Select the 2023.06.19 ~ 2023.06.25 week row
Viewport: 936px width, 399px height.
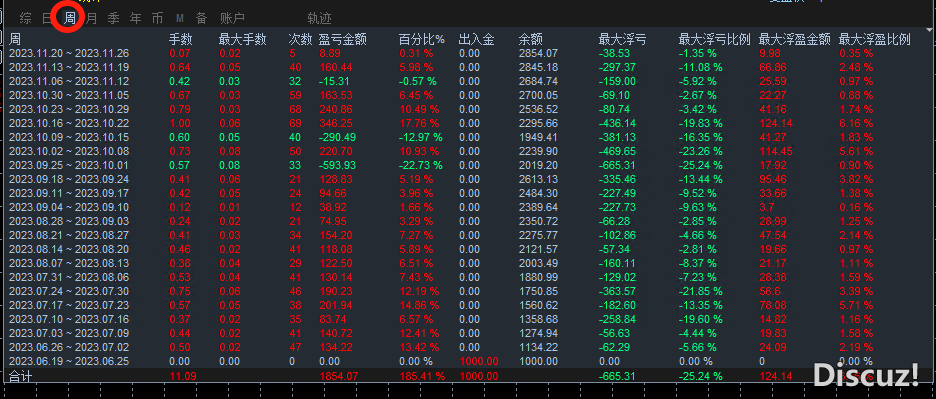click(x=468, y=361)
